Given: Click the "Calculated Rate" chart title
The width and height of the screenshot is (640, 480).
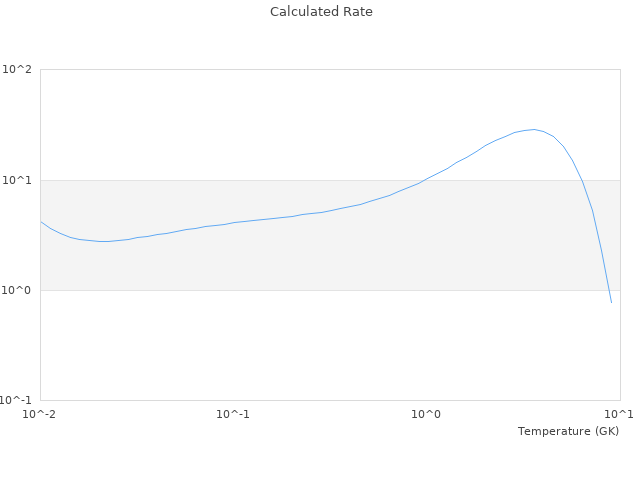Looking at the screenshot, I should click(321, 12).
